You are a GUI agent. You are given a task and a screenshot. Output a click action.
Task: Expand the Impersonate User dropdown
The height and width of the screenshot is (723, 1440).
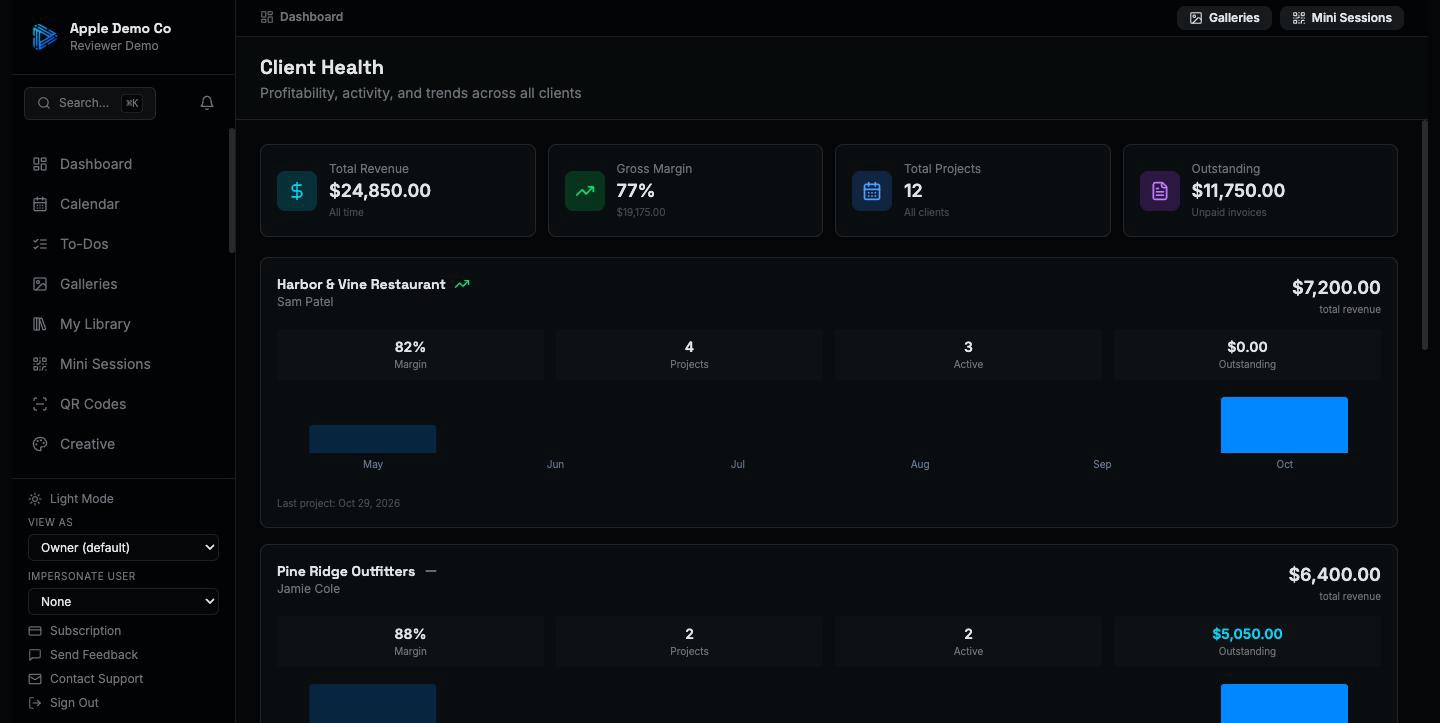tap(123, 601)
